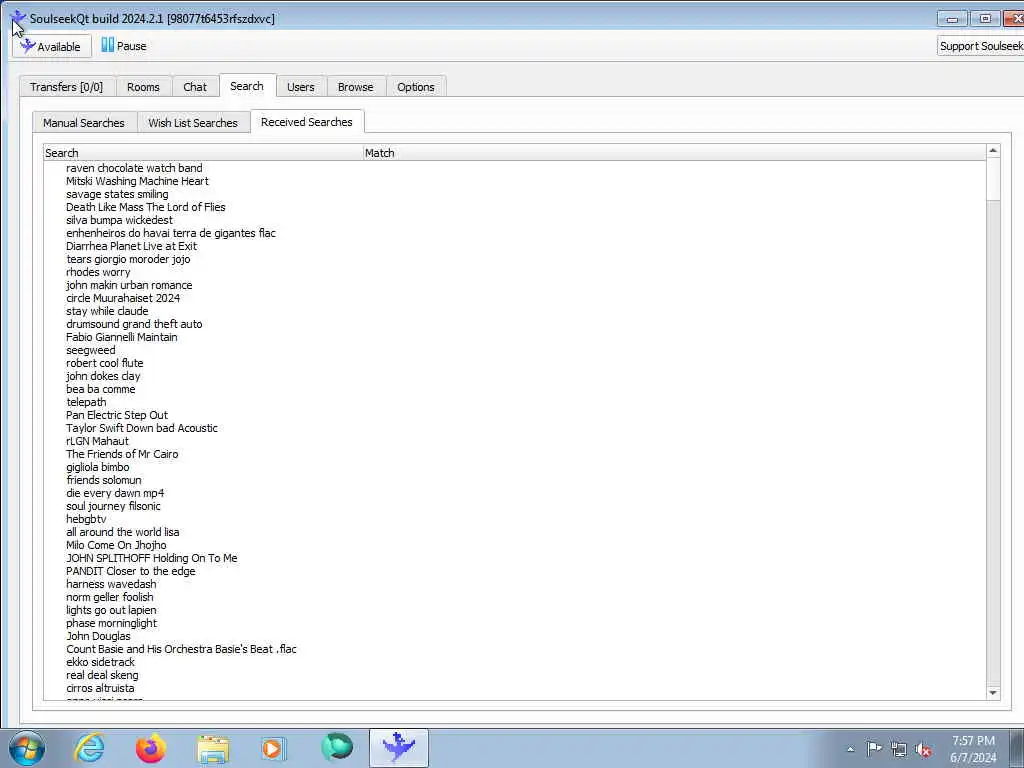Open the Users tab
The image size is (1024, 768).
[300, 87]
